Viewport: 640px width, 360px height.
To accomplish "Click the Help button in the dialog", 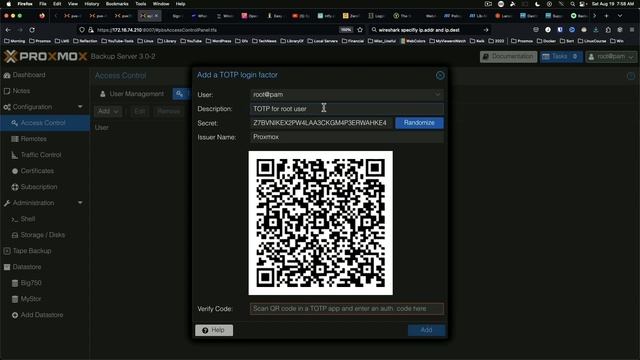I will (214, 330).
